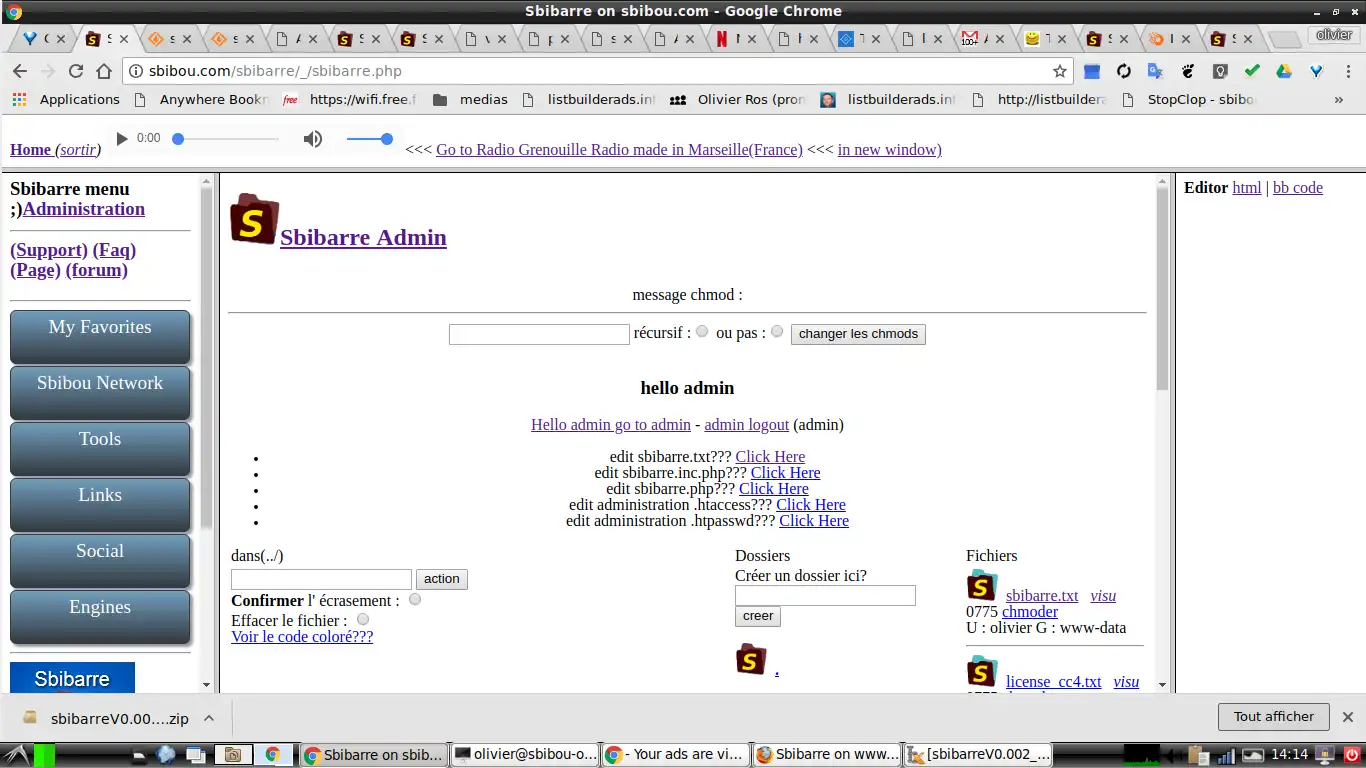Select the récursif radio button
The image size is (1366, 768).
click(702, 331)
